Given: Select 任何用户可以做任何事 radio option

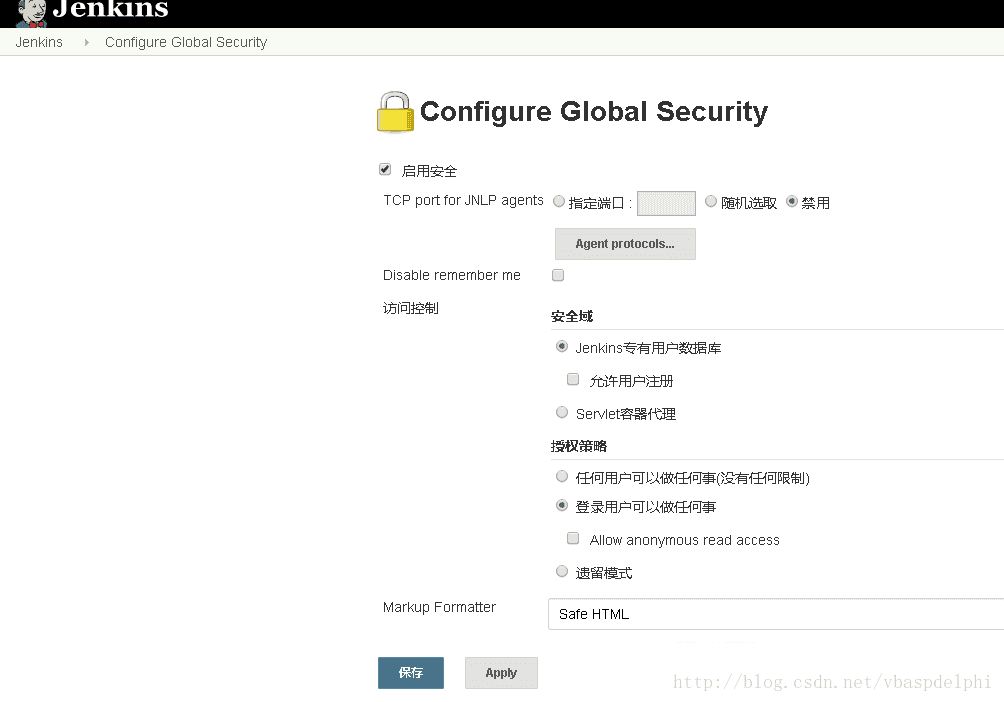Looking at the screenshot, I should [562, 477].
